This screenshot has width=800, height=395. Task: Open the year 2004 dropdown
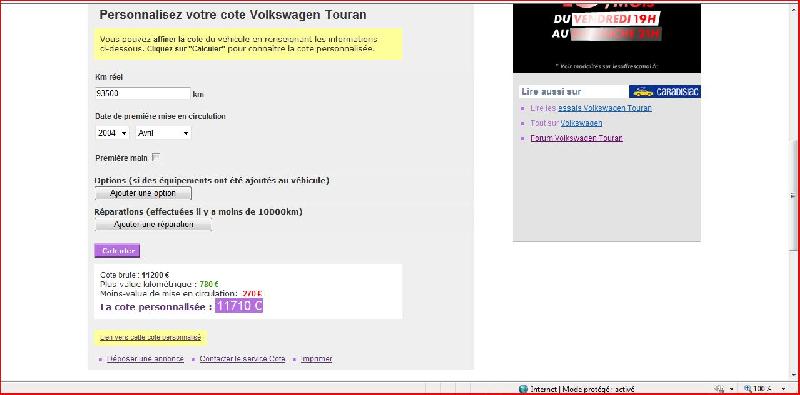click(x=112, y=133)
